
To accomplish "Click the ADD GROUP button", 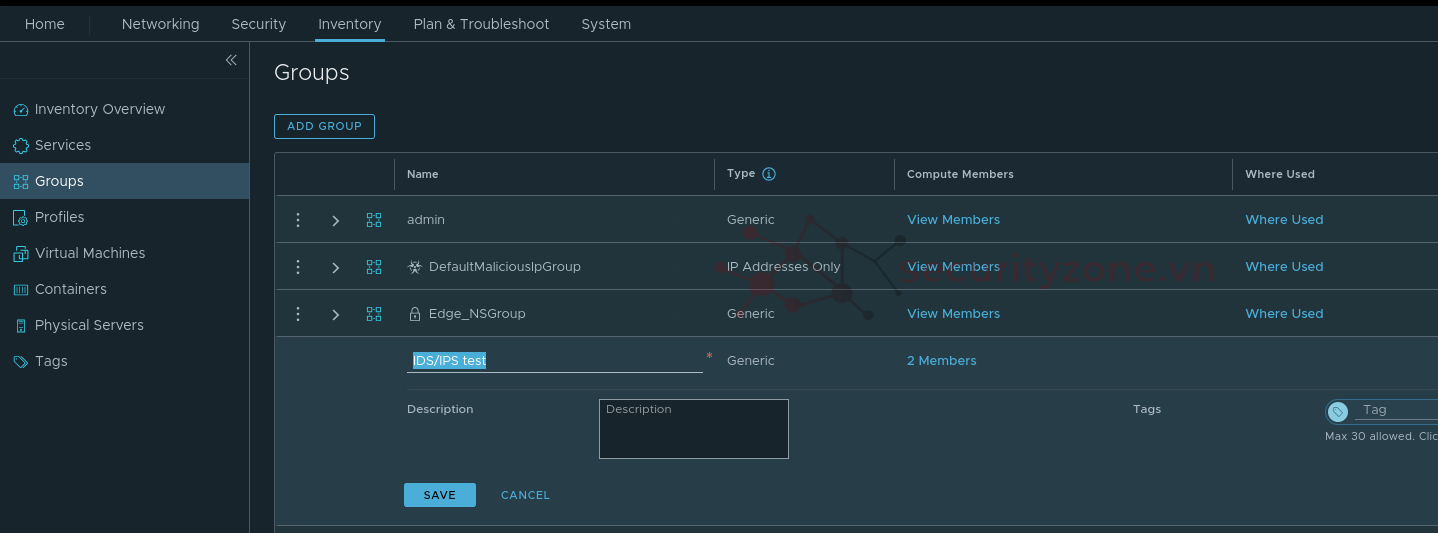I will [324, 126].
